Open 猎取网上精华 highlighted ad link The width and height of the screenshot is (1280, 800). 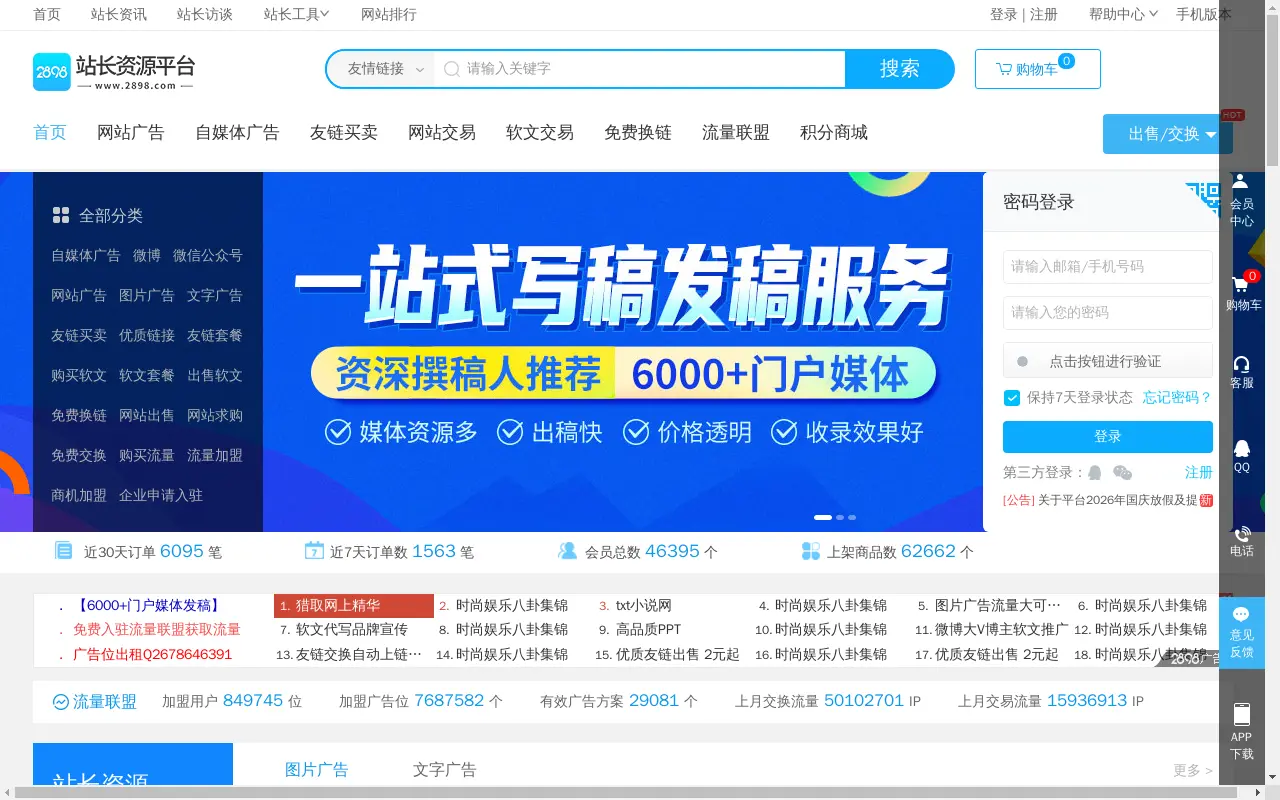point(354,606)
